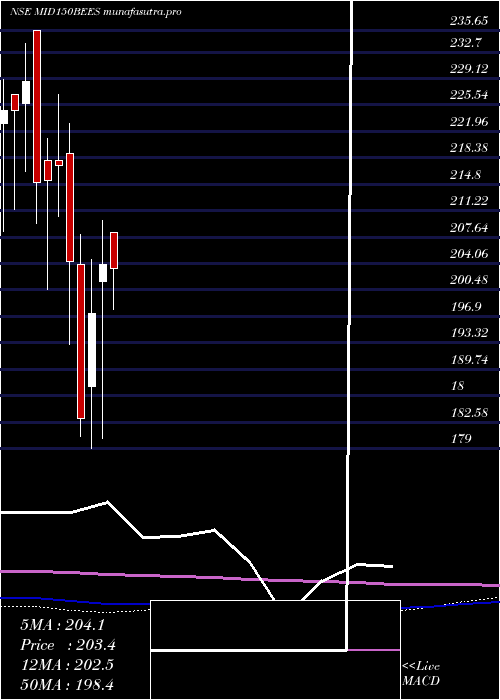Image resolution: width=500 pixels, height=700 pixels.
Task: Click the 182.58 price axis label
Action: coord(469,412)
